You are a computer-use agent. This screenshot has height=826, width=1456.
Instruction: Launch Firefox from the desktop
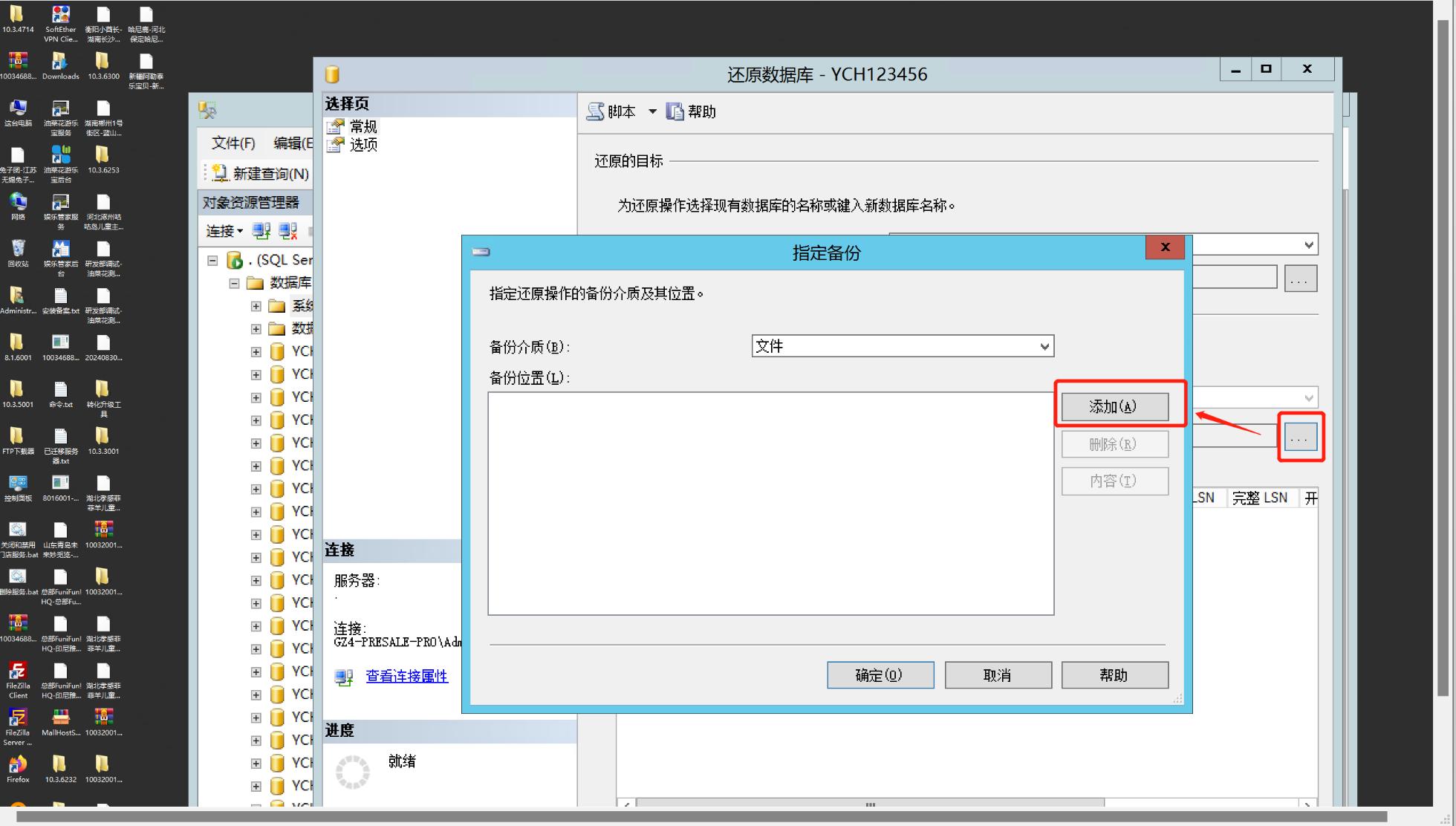pyautogui.click(x=18, y=768)
